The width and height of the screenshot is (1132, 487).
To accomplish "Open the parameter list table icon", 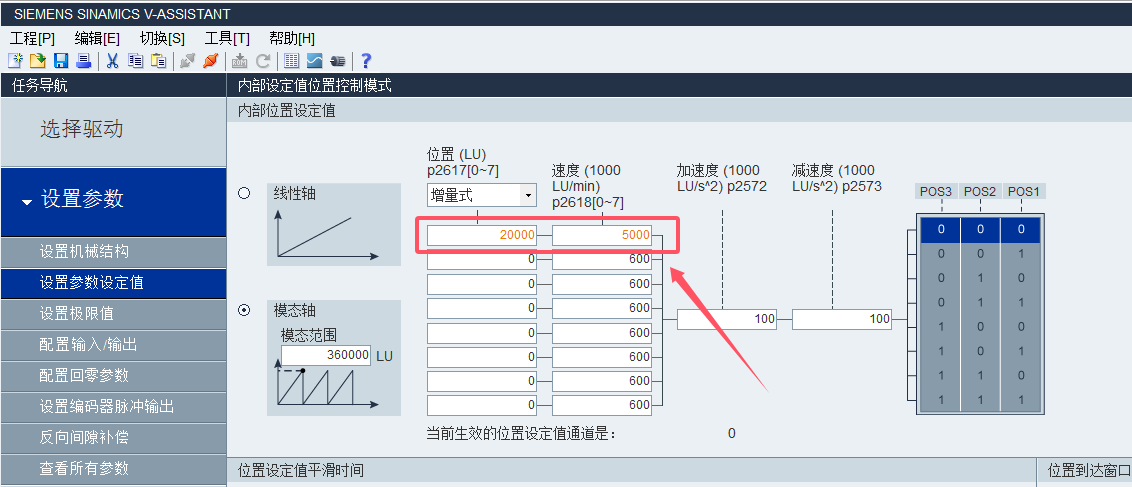I will tap(292, 61).
